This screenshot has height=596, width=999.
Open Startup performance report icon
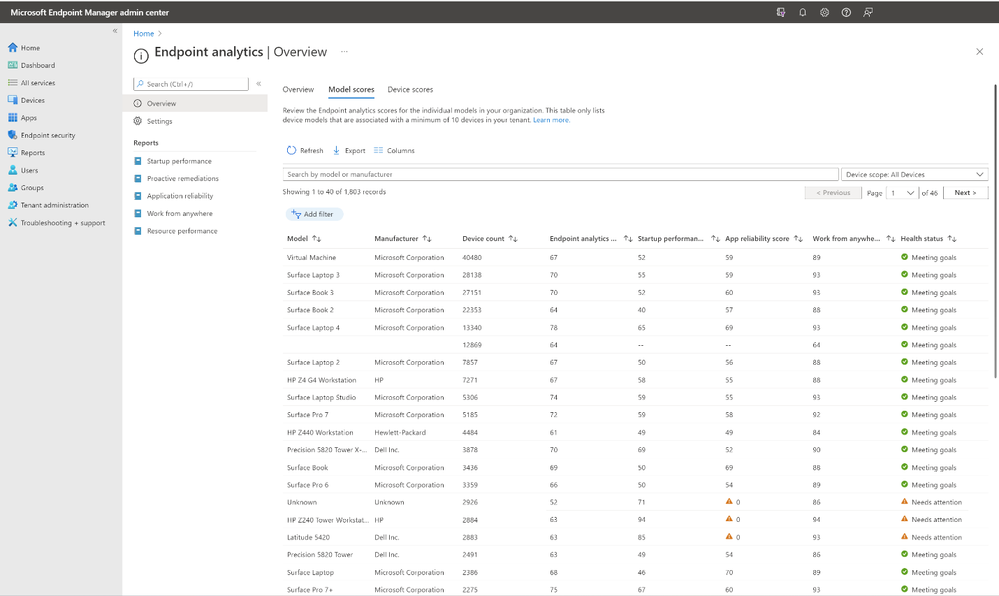click(x=138, y=161)
